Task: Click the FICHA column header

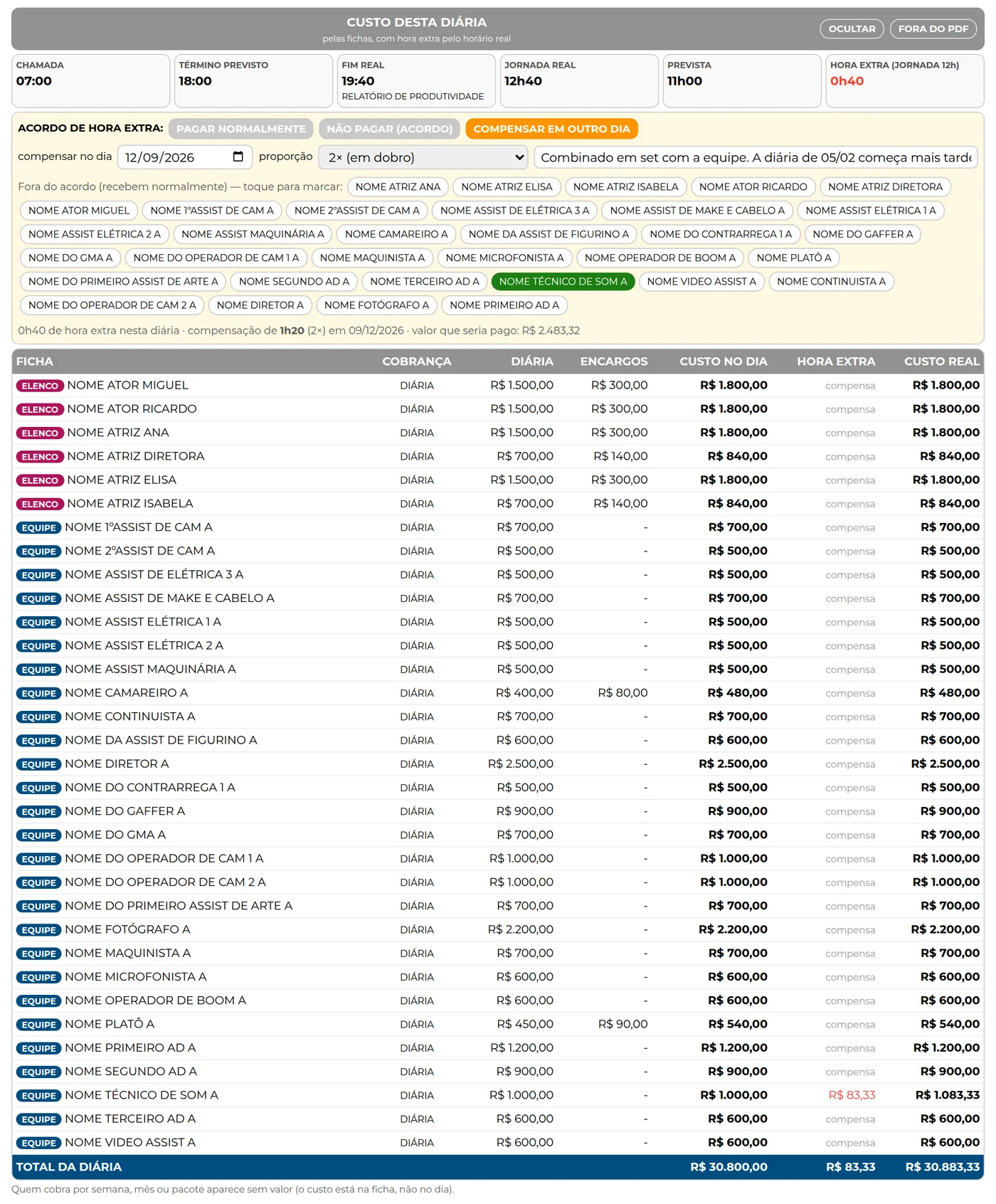Action: (35, 361)
